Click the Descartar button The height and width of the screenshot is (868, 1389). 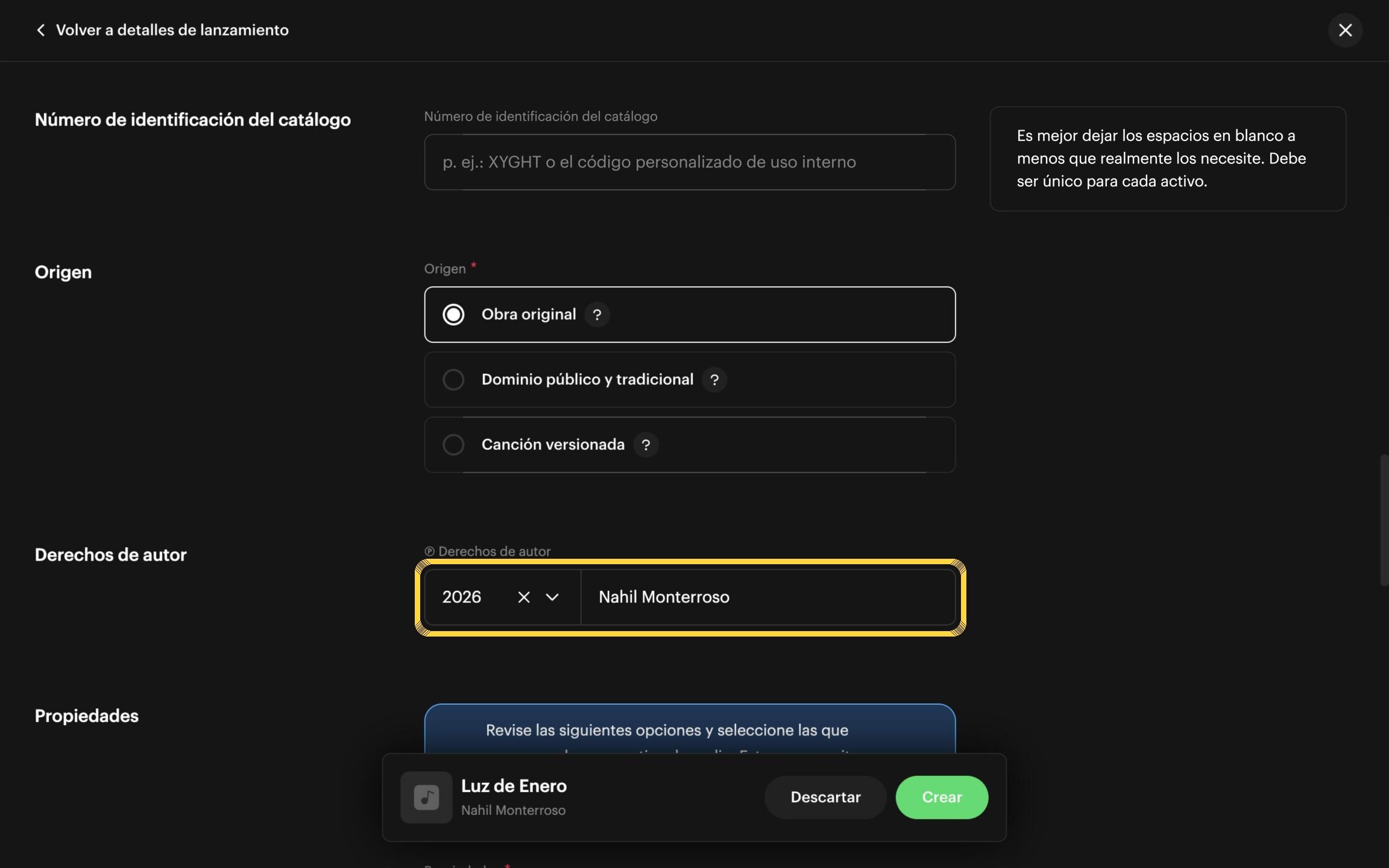tap(825, 797)
